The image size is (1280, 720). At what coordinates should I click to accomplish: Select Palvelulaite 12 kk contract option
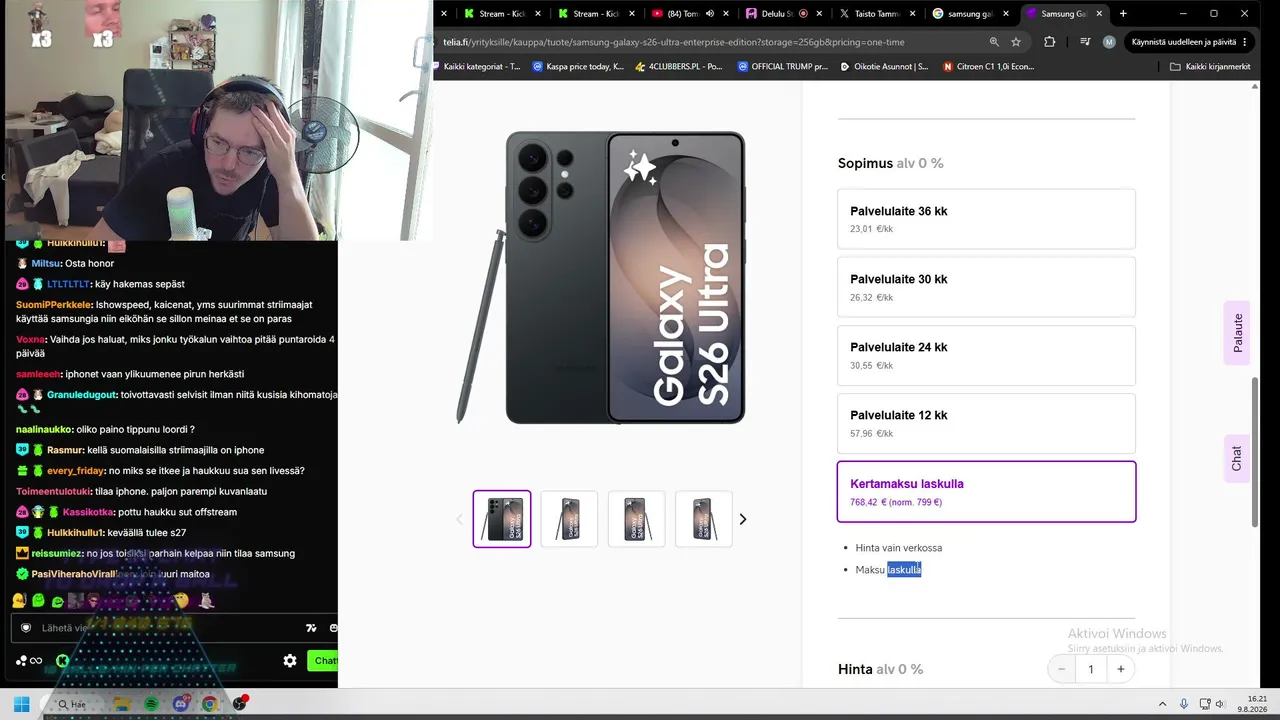986,423
